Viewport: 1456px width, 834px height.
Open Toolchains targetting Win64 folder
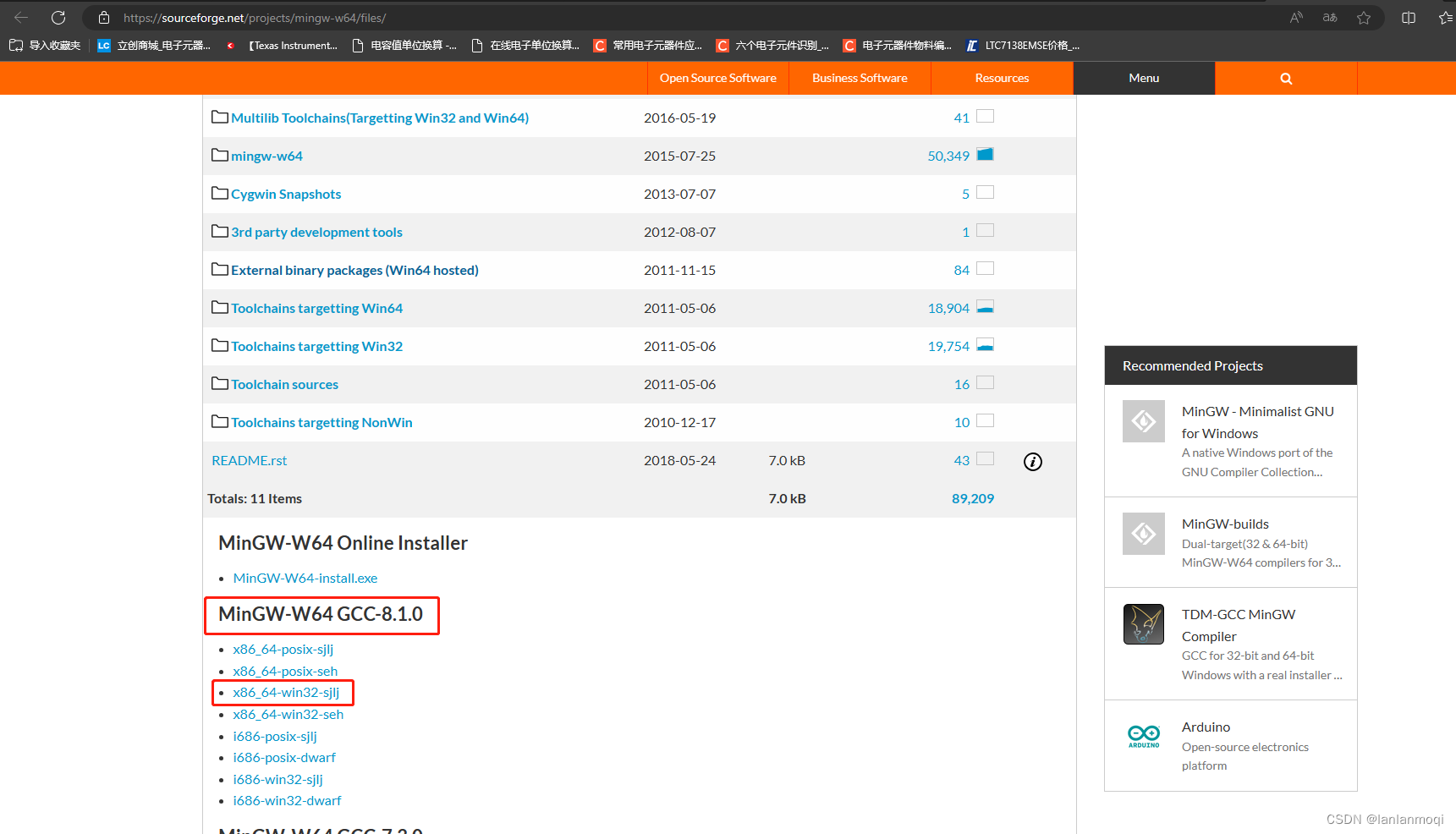point(316,308)
